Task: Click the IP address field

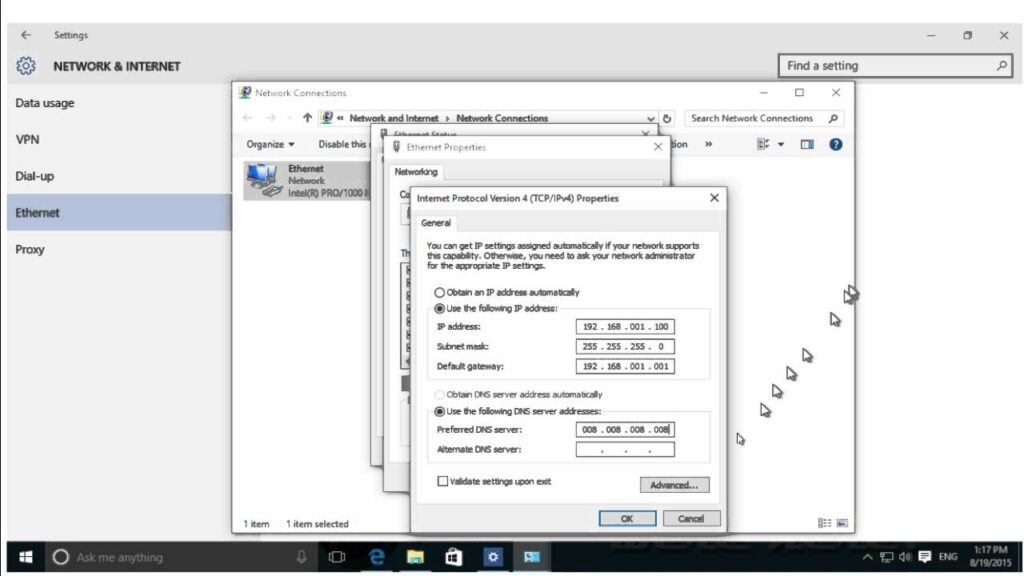Action: 625,327
